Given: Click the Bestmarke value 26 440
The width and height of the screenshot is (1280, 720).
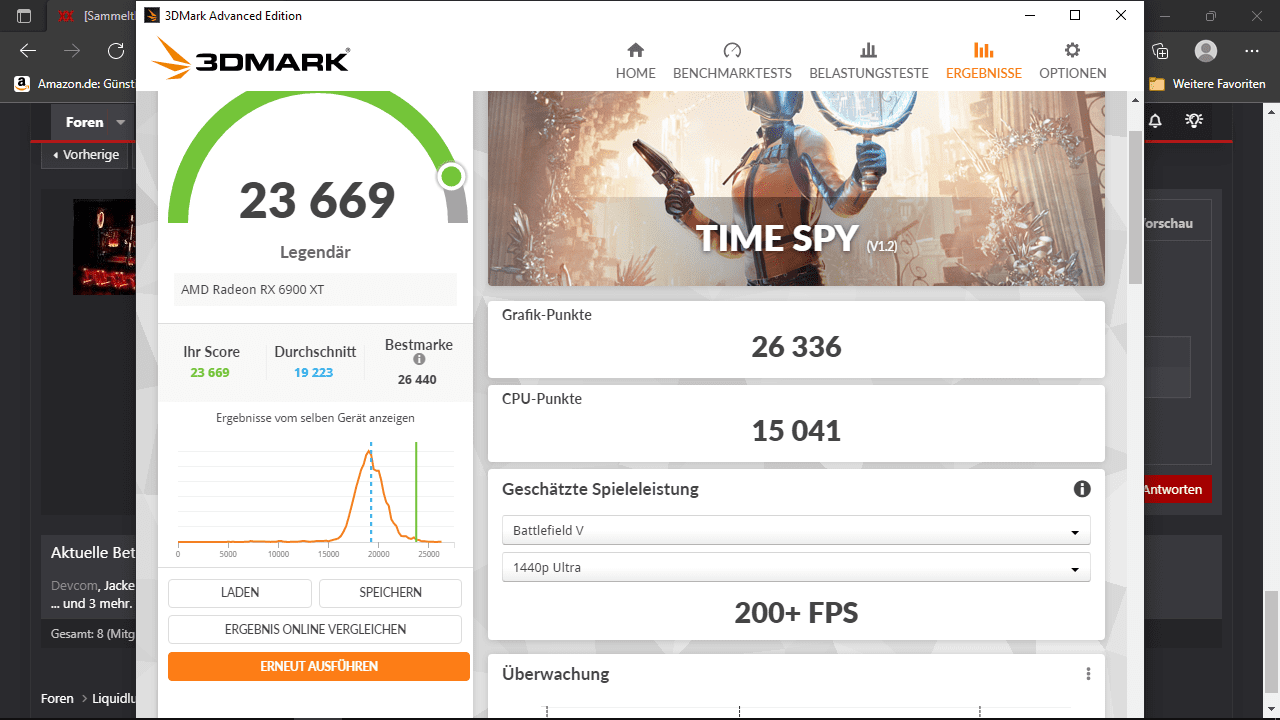Looking at the screenshot, I should [417, 380].
